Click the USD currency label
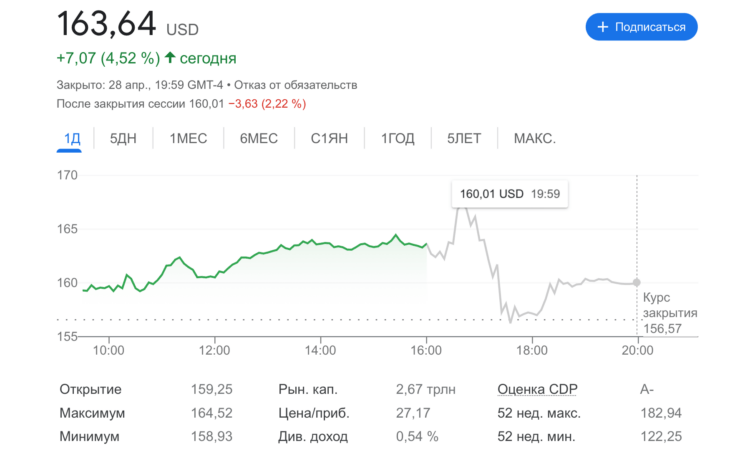The width and height of the screenshot is (740, 456). pyautogui.click(x=182, y=30)
